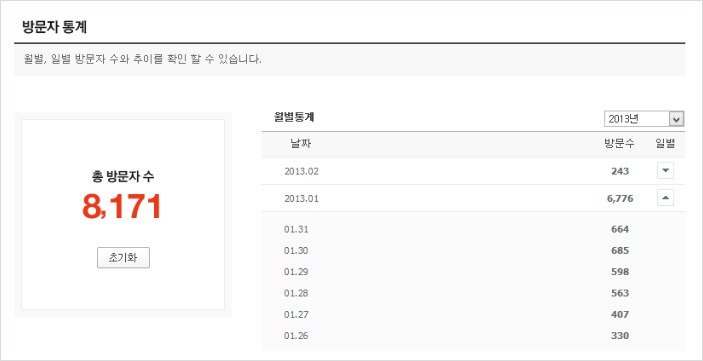
Task: Click the 방문수 column header
Action: click(x=619, y=144)
